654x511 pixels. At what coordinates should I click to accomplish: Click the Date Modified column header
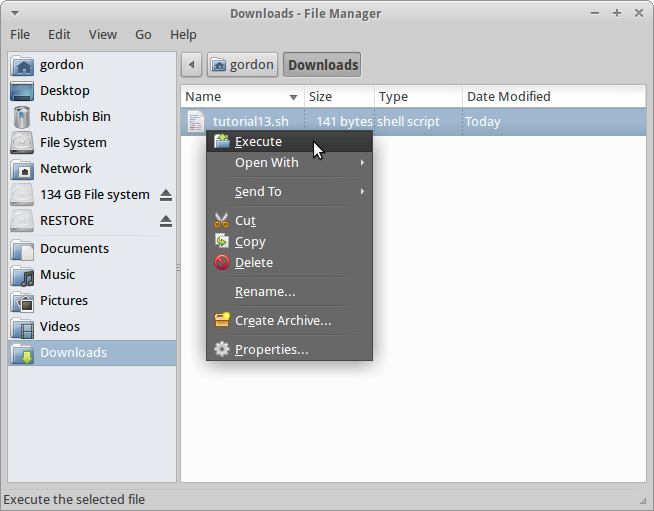(507, 97)
